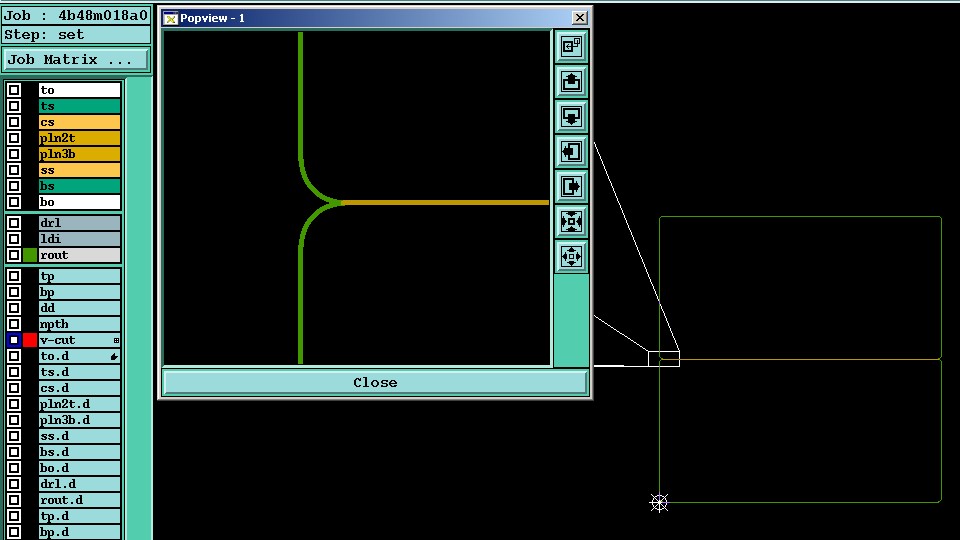
Task: Toggle the 'pln3b' layer checkbox
Action: [x=14, y=154]
